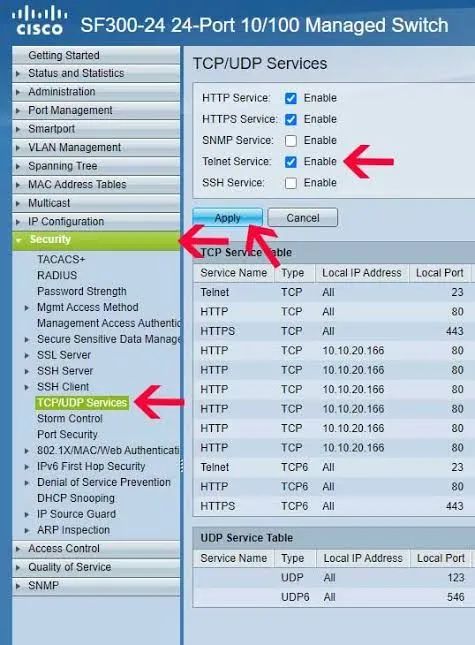The image size is (475, 645).
Task: Expand the Administration section arrow
Action: 18,92
